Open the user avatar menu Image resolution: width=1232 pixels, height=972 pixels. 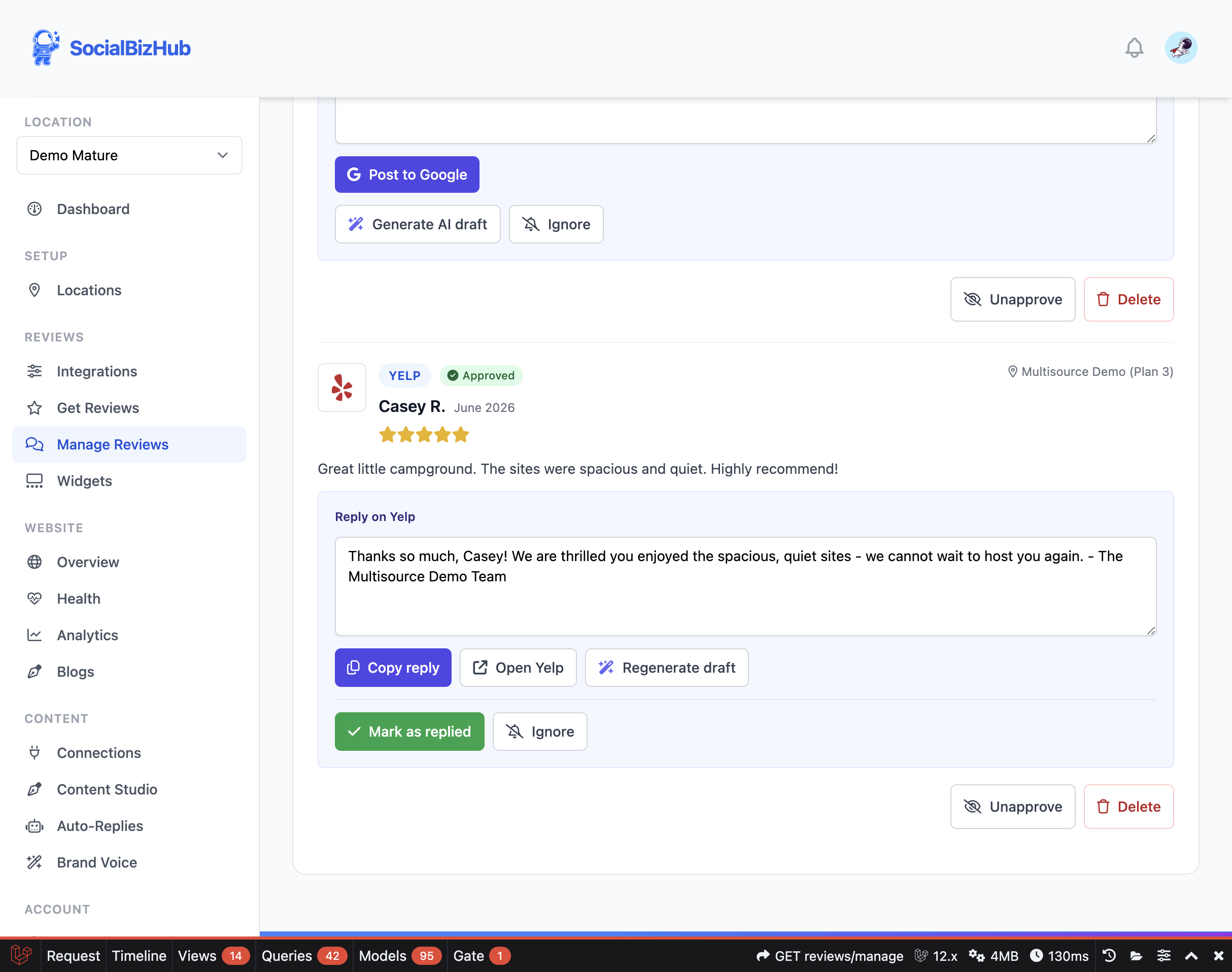point(1181,48)
